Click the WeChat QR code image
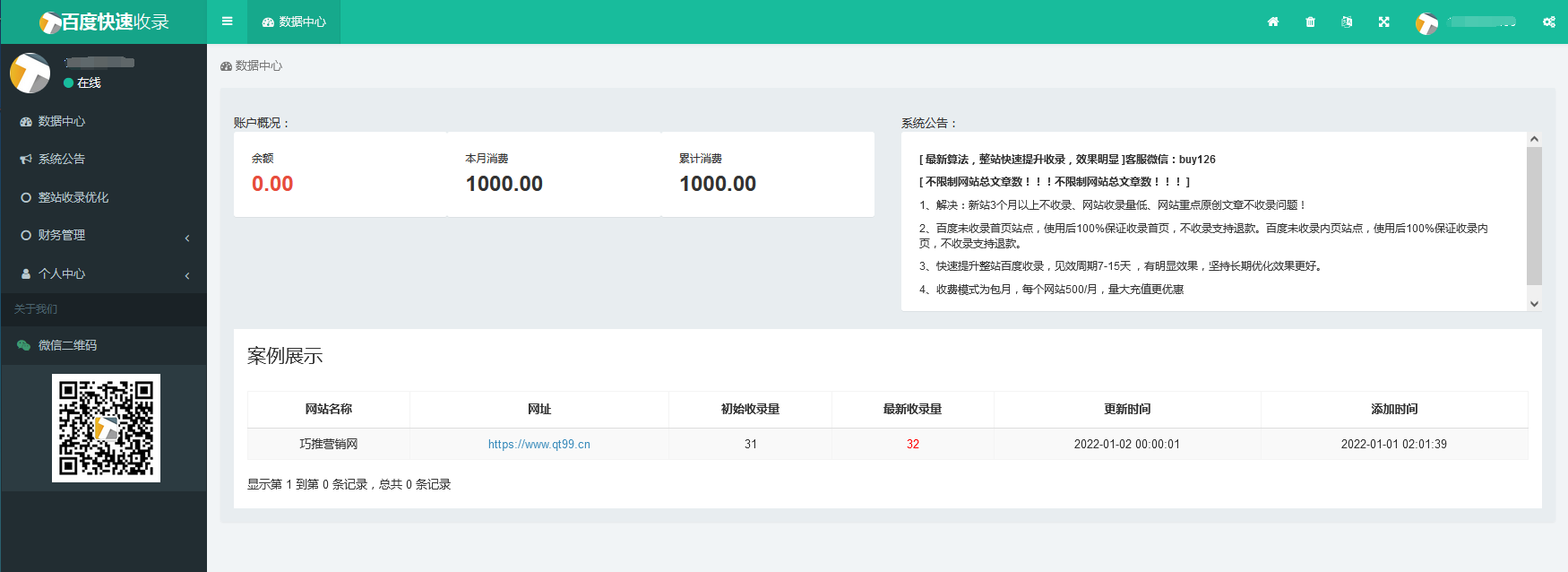 click(x=106, y=428)
